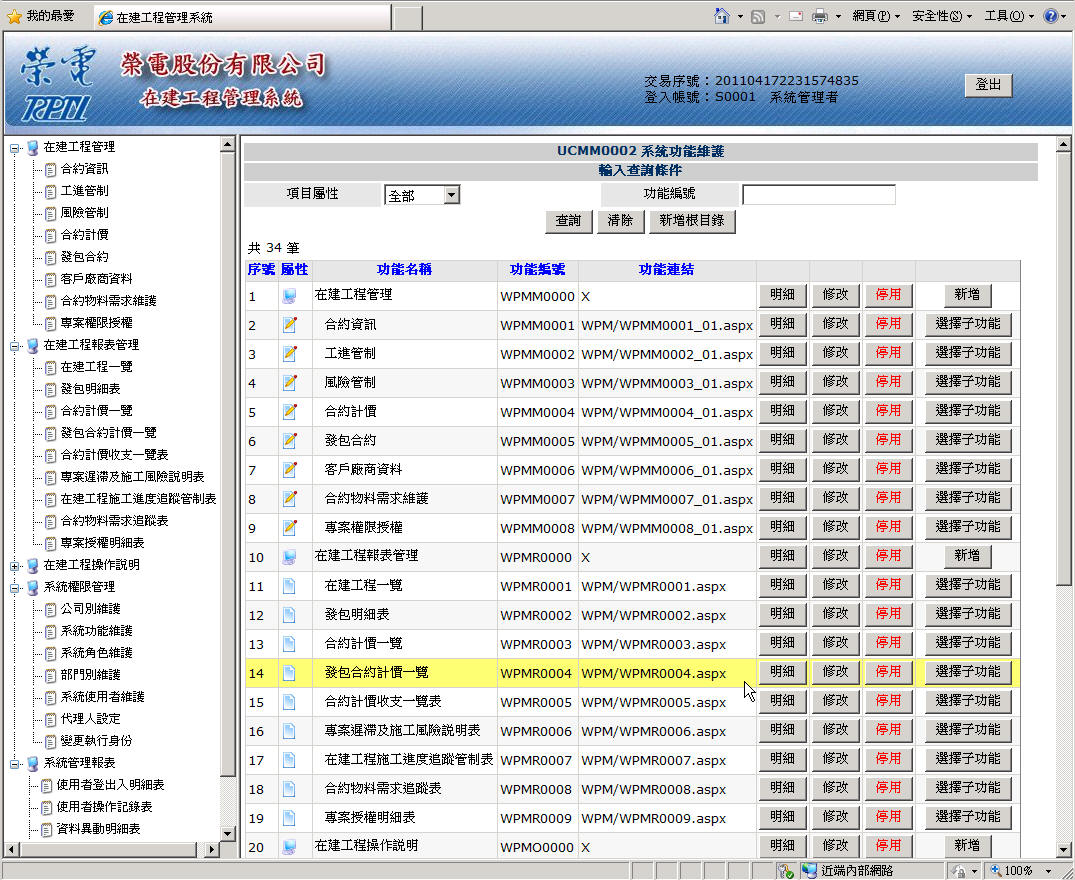Viewport: 1075px width, 880px height.
Task: Open the 項目屬性 dropdown showing 全部
Action: [451, 195]
